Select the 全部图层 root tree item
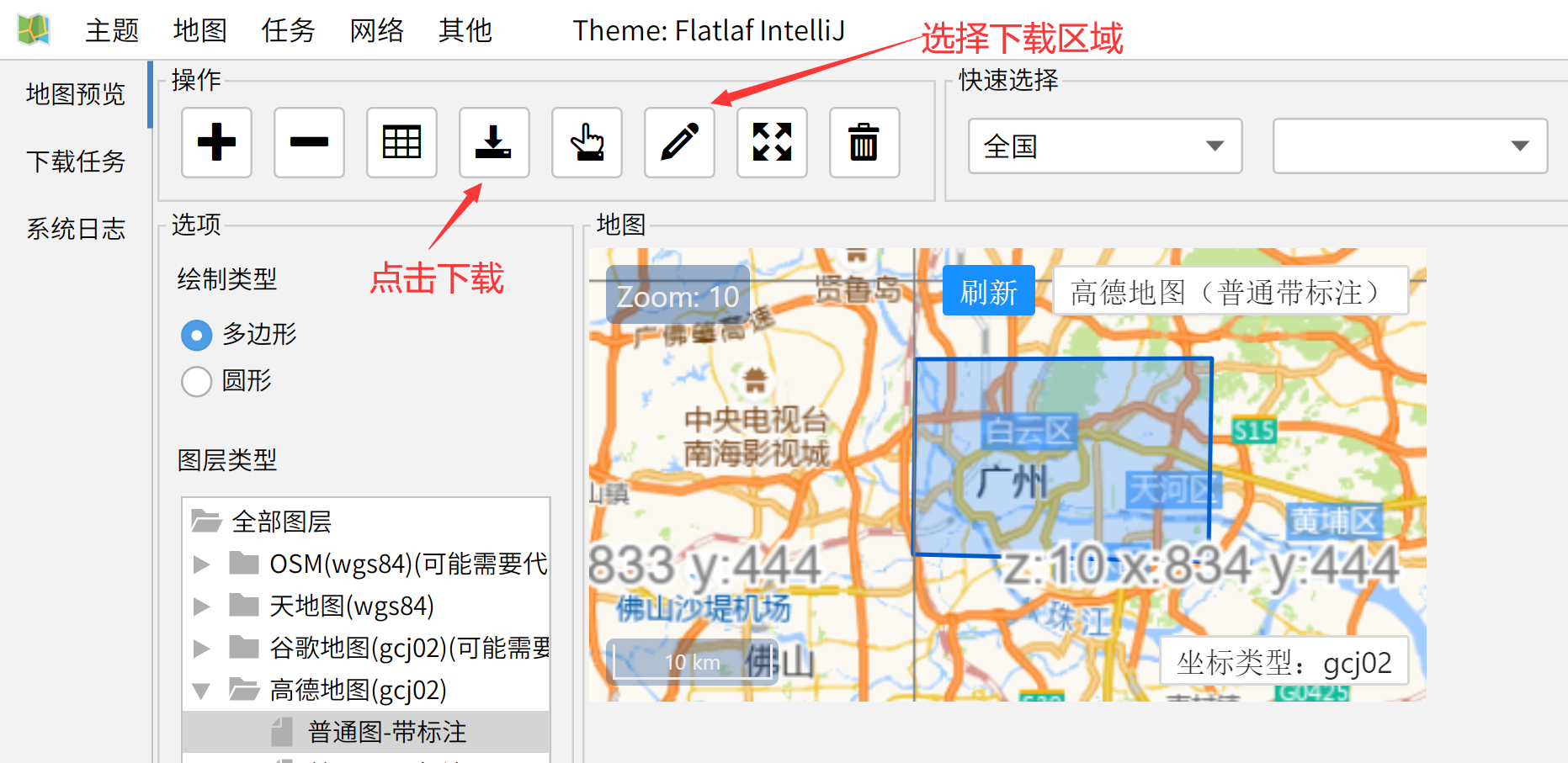The height and width of the screenshot is (763, 1568). click(x=282, y=522)
